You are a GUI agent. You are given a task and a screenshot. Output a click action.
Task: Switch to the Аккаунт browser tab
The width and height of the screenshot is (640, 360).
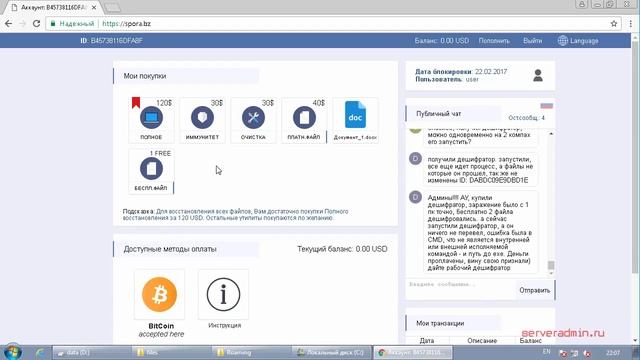[x=53, y=7]
